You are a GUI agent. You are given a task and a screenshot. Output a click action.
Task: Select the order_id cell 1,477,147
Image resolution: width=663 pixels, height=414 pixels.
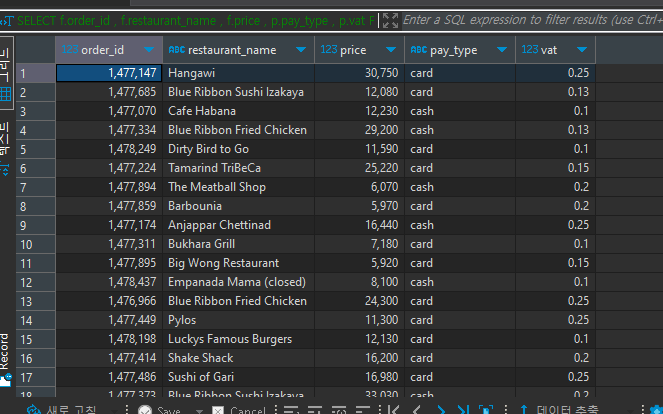(109, 73)
